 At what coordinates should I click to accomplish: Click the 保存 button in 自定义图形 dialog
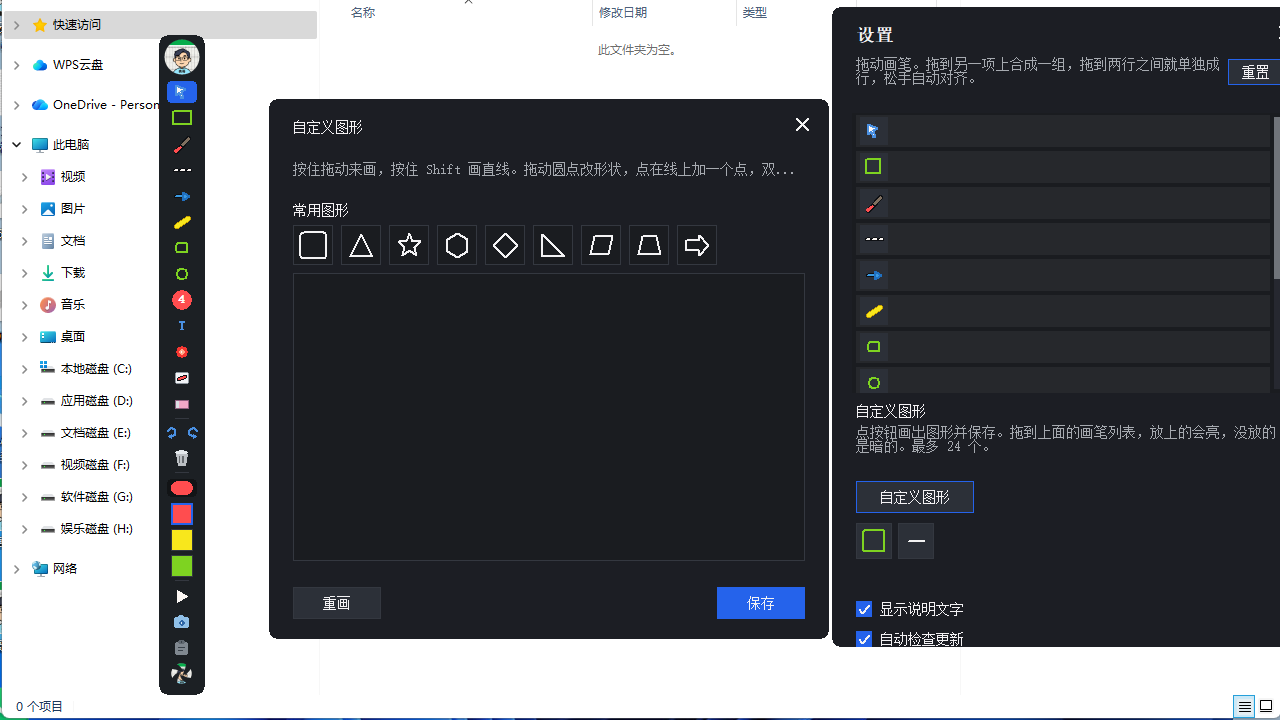point(761,603)
